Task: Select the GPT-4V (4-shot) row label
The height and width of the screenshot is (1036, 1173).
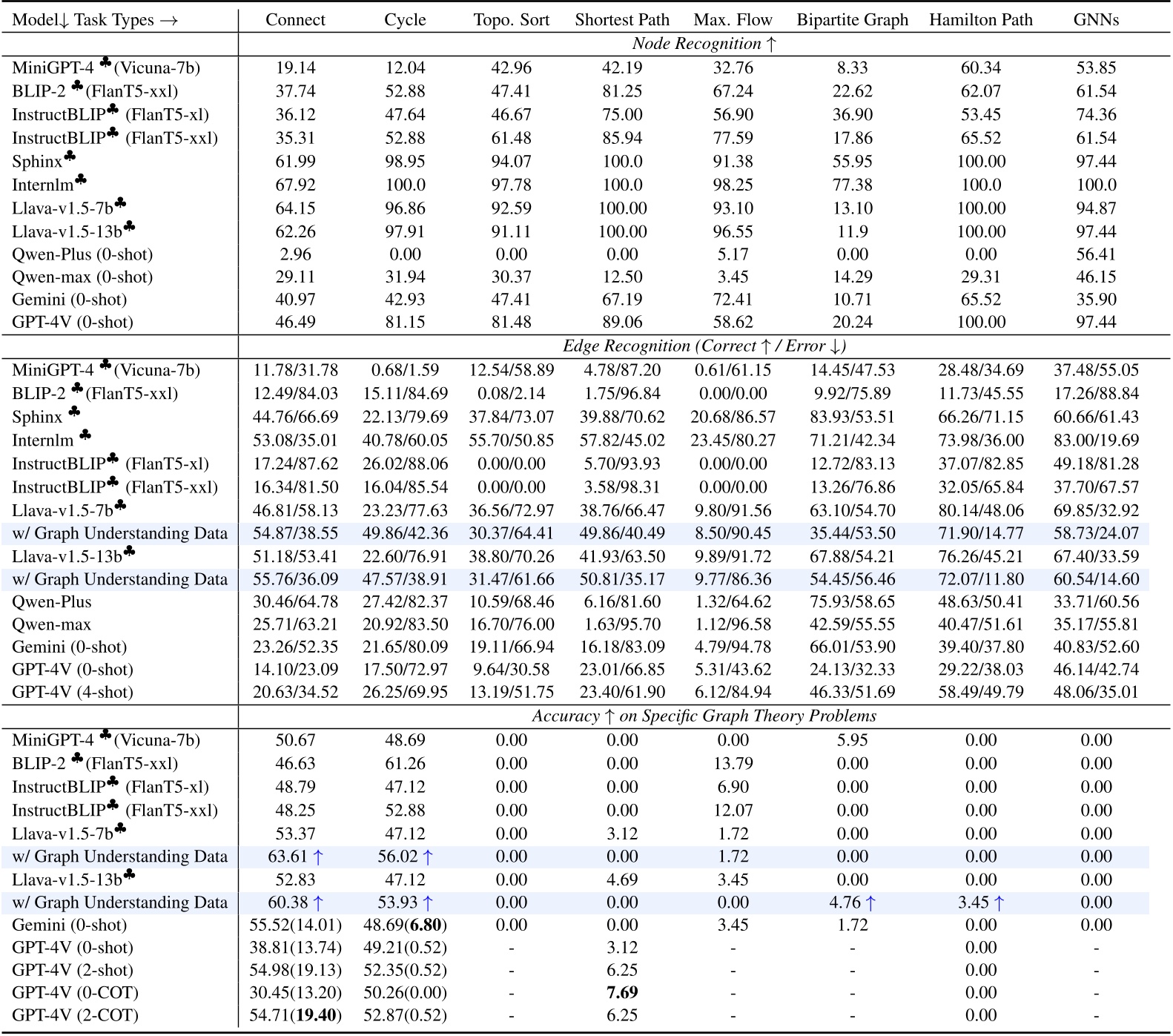Action: click(x=73, y=693)
